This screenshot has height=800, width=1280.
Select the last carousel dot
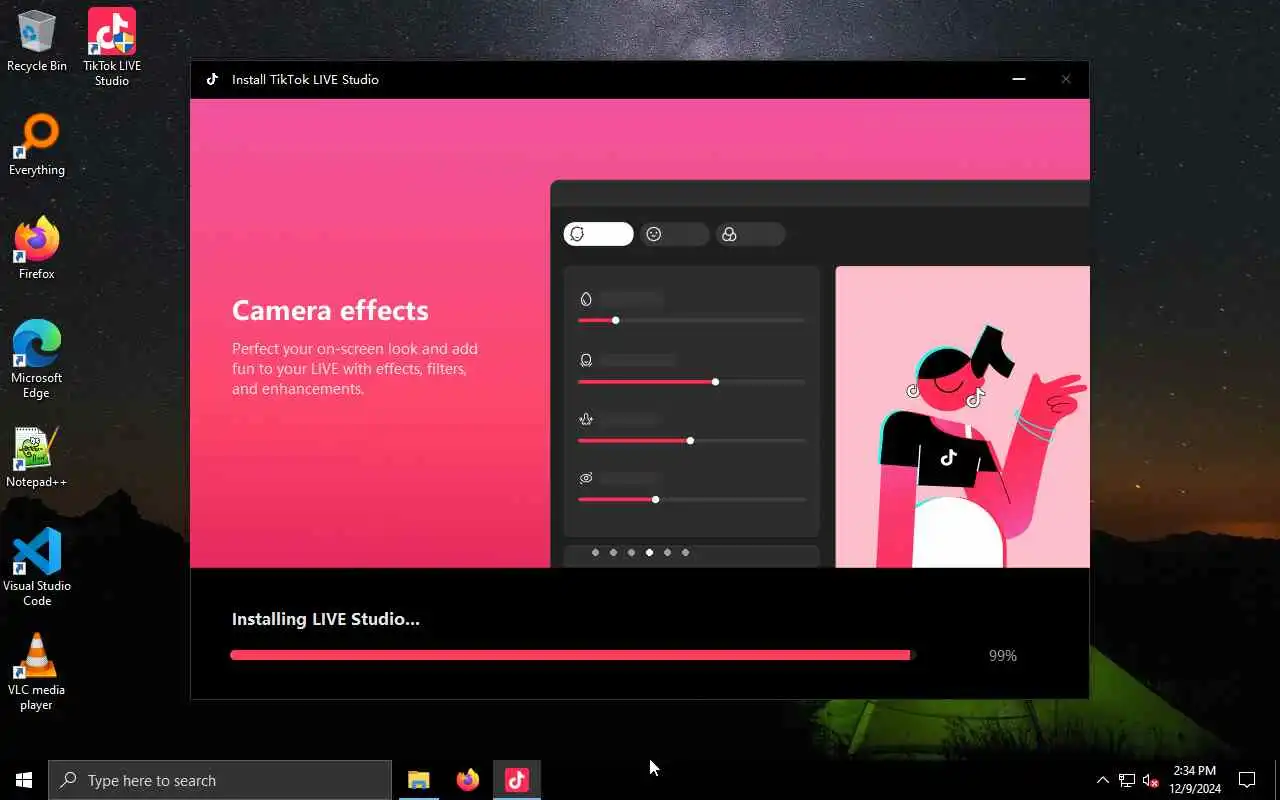click(x=685, y=552)
